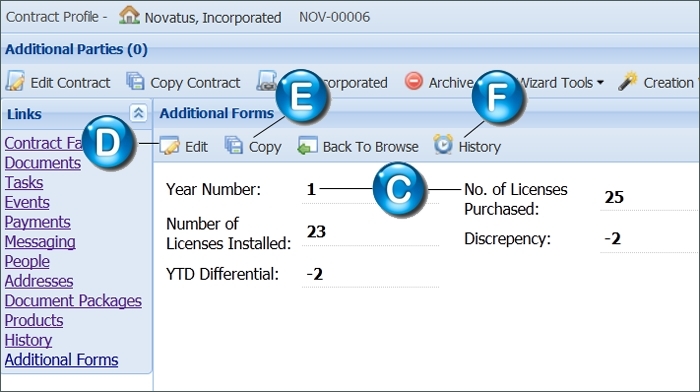Click Novatus, Incorporated title text
Viewport: 700px width, 392px height.
point(213,18)
